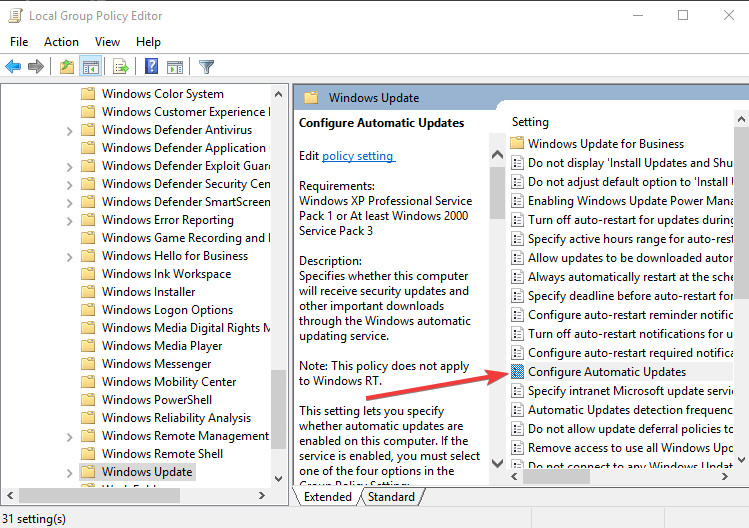The height and width of the screenshot is (528, 749).
Task: Expand the Windows Defender SmartScreen node
Action: (x=70, y=203)
